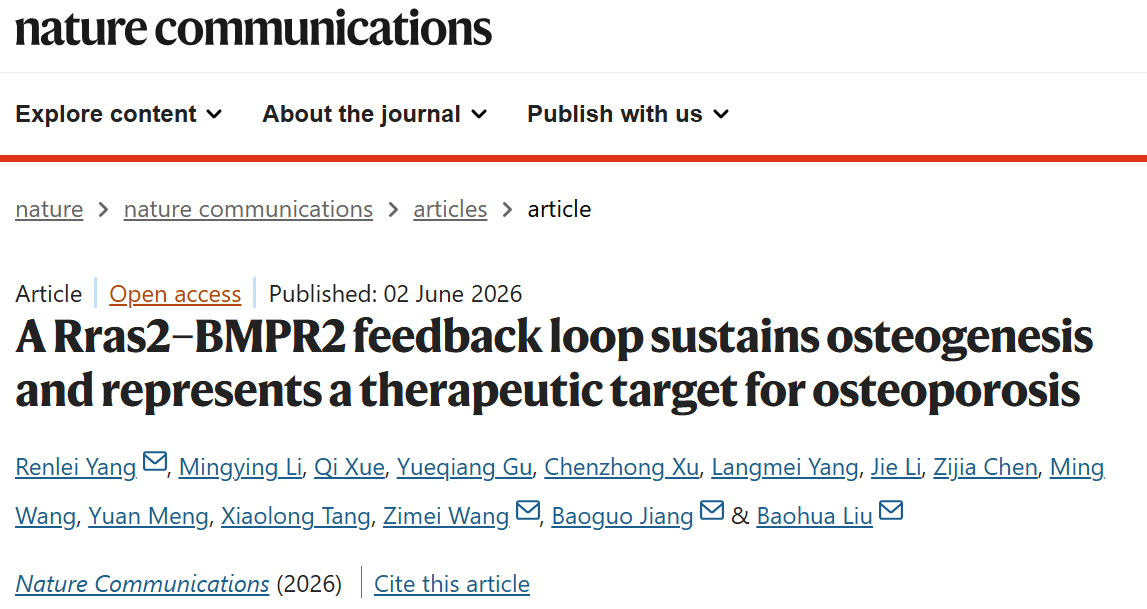1147x609 pixels.
Task: Open nature communications breadcrumb link
Action: pos(248,209)
